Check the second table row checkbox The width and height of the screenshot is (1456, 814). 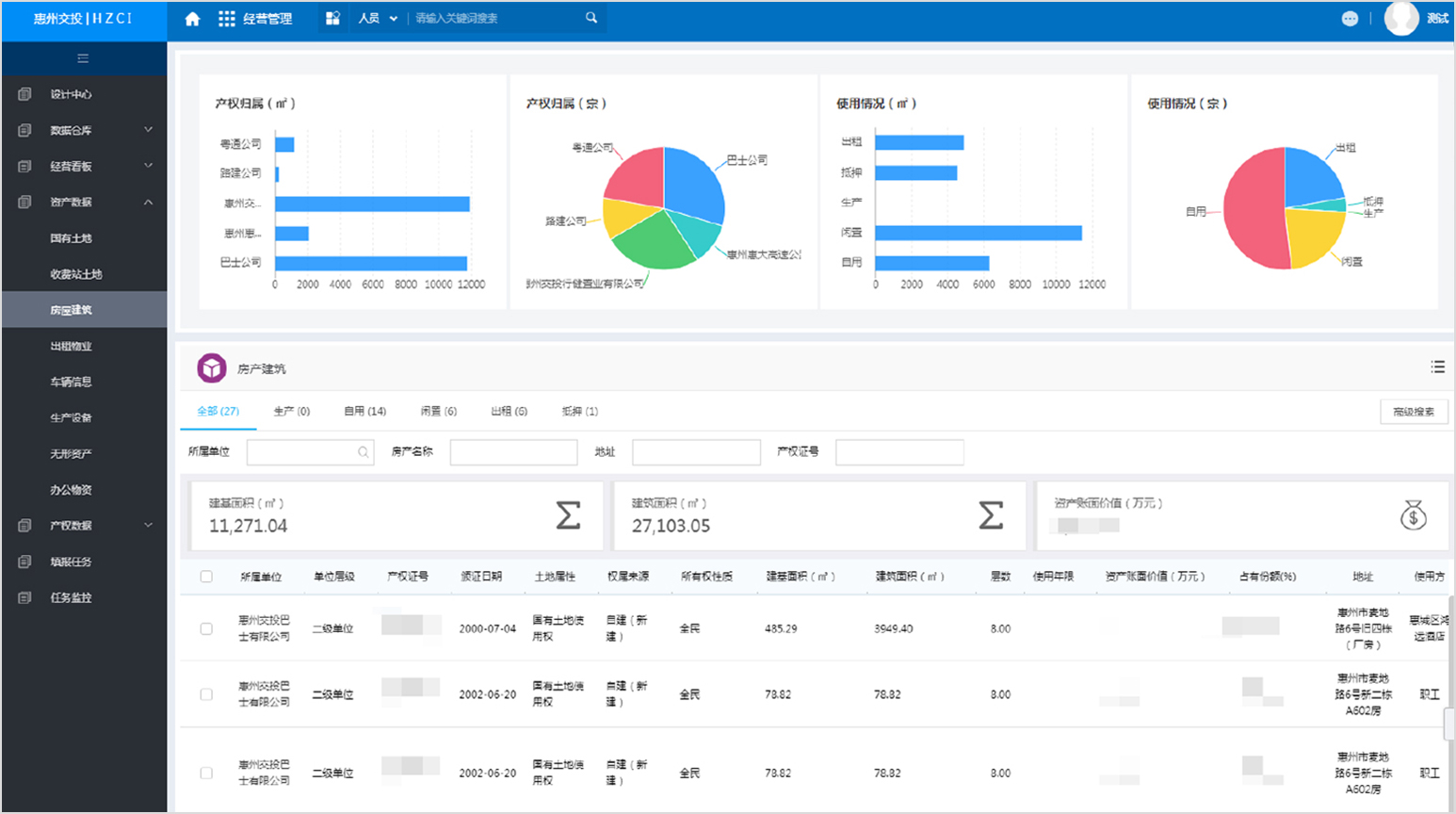click(206, 694)
